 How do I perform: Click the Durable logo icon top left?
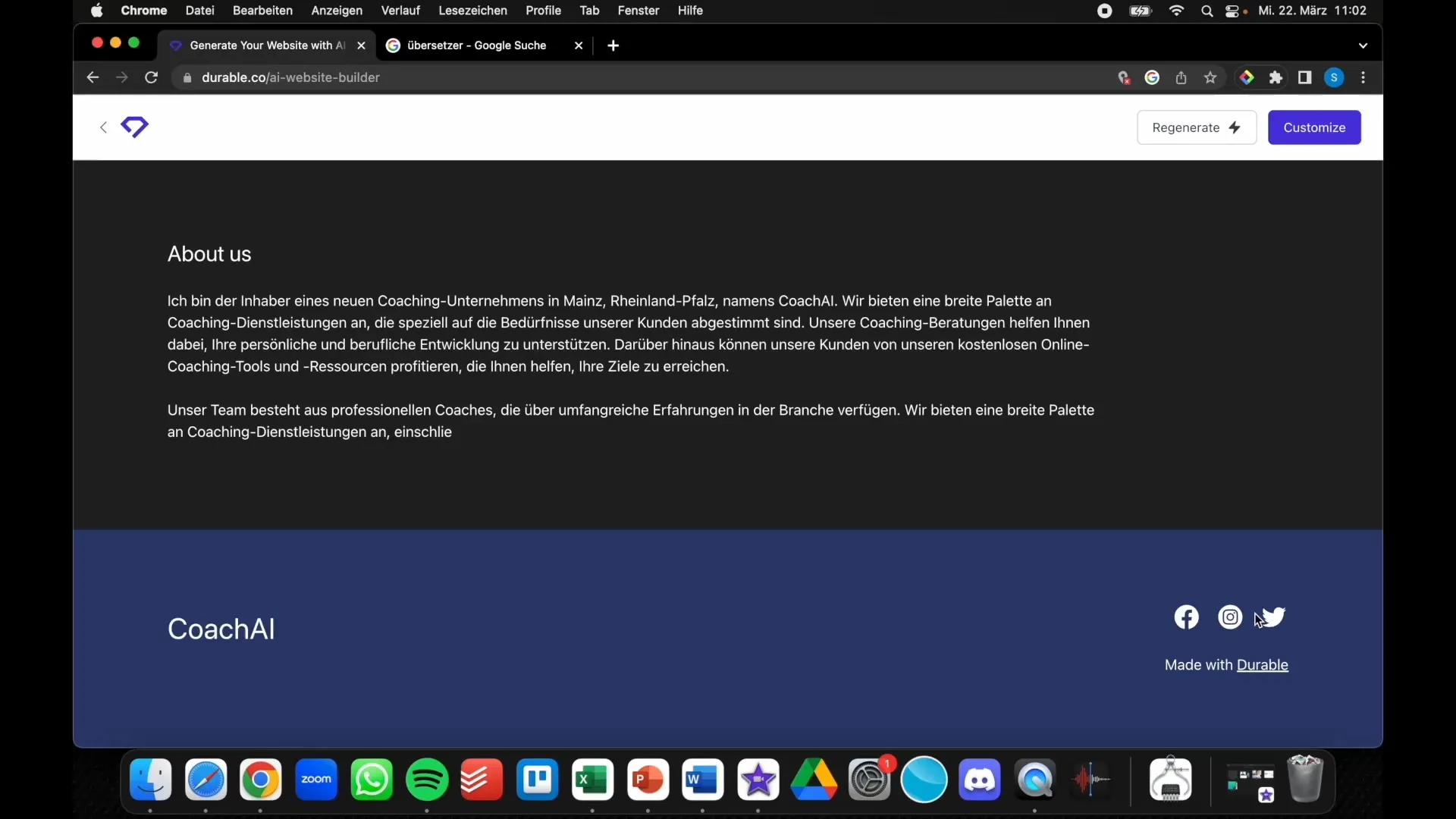pos(134,127)
